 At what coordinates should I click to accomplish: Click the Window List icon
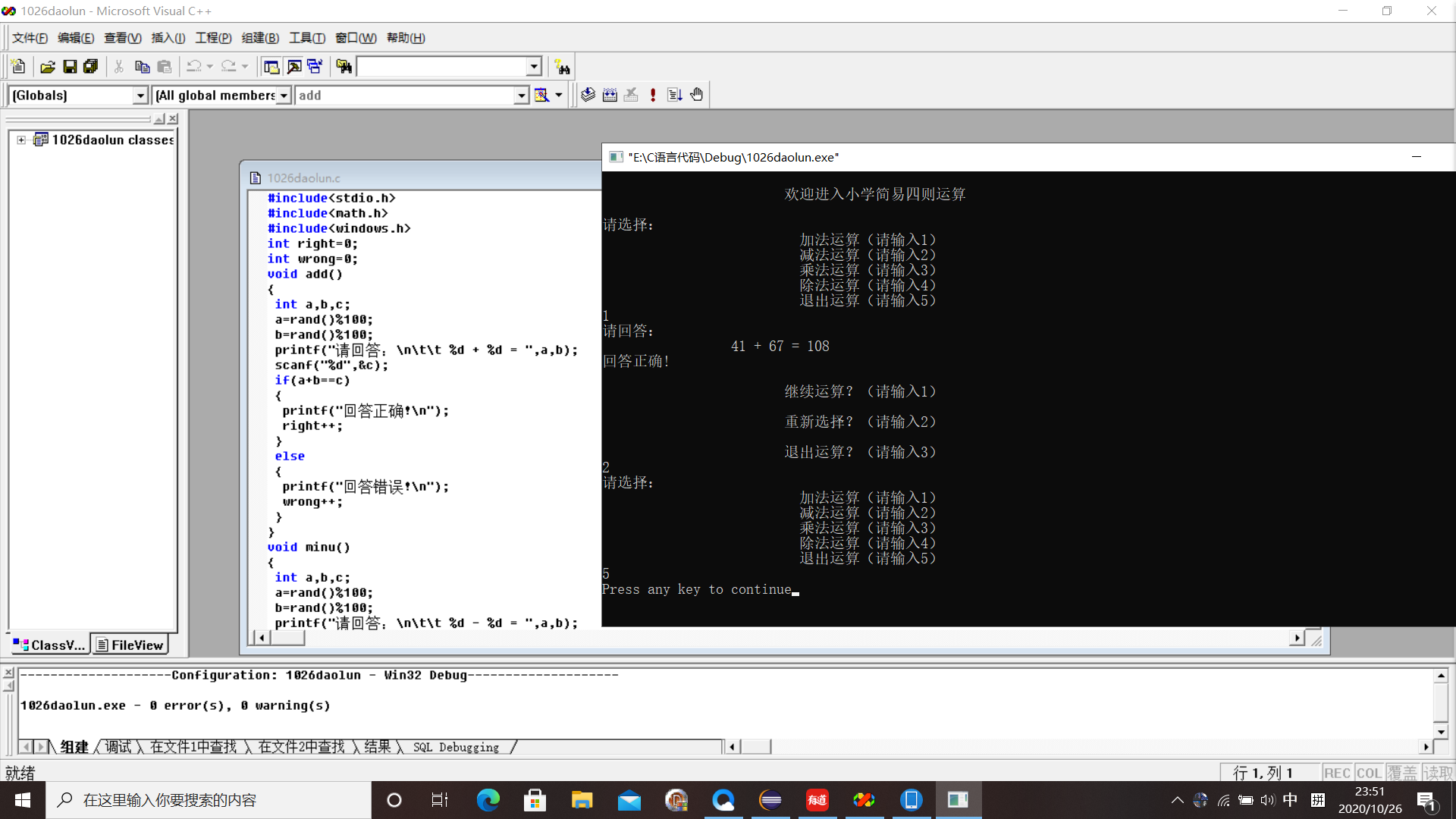point(315,67)
